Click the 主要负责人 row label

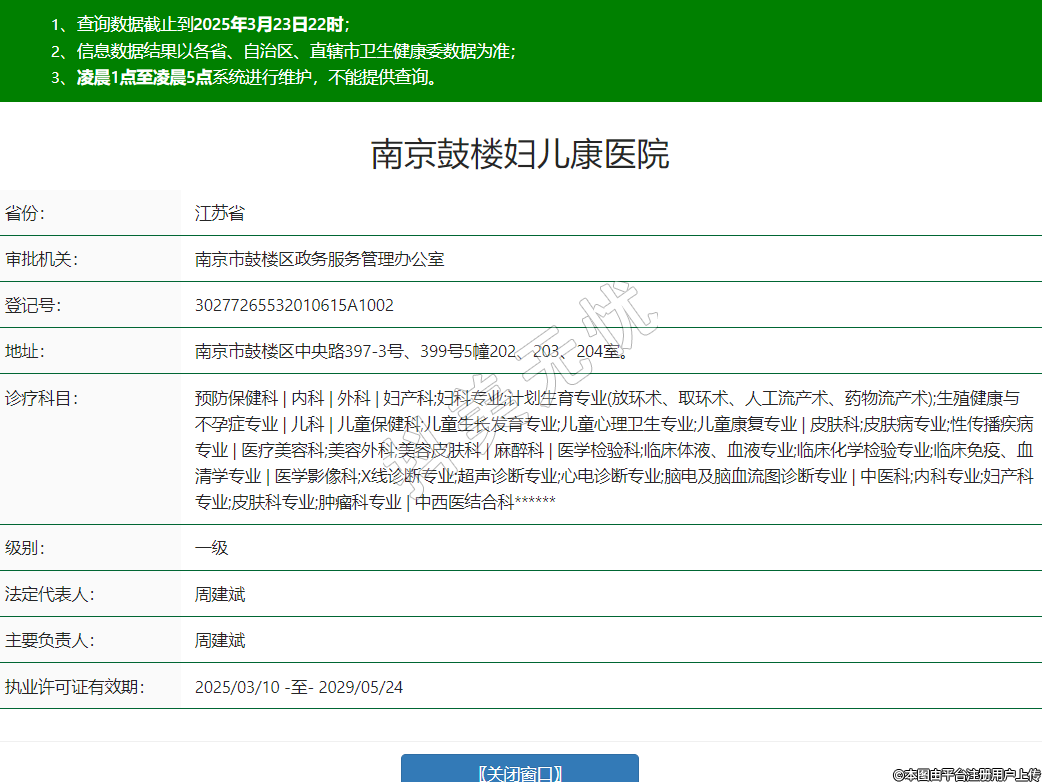[x=49, y=640]
